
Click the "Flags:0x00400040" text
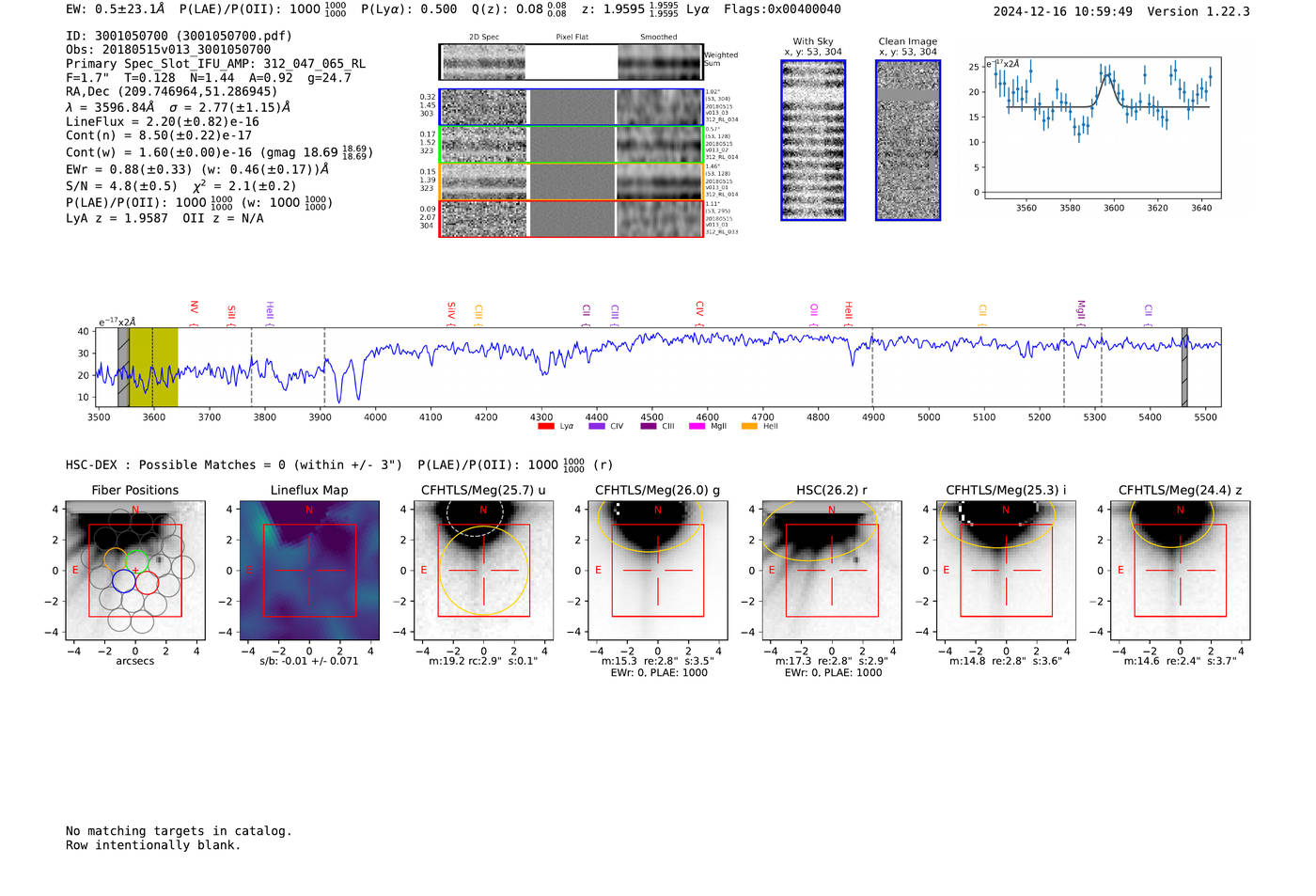pos(782,9)
